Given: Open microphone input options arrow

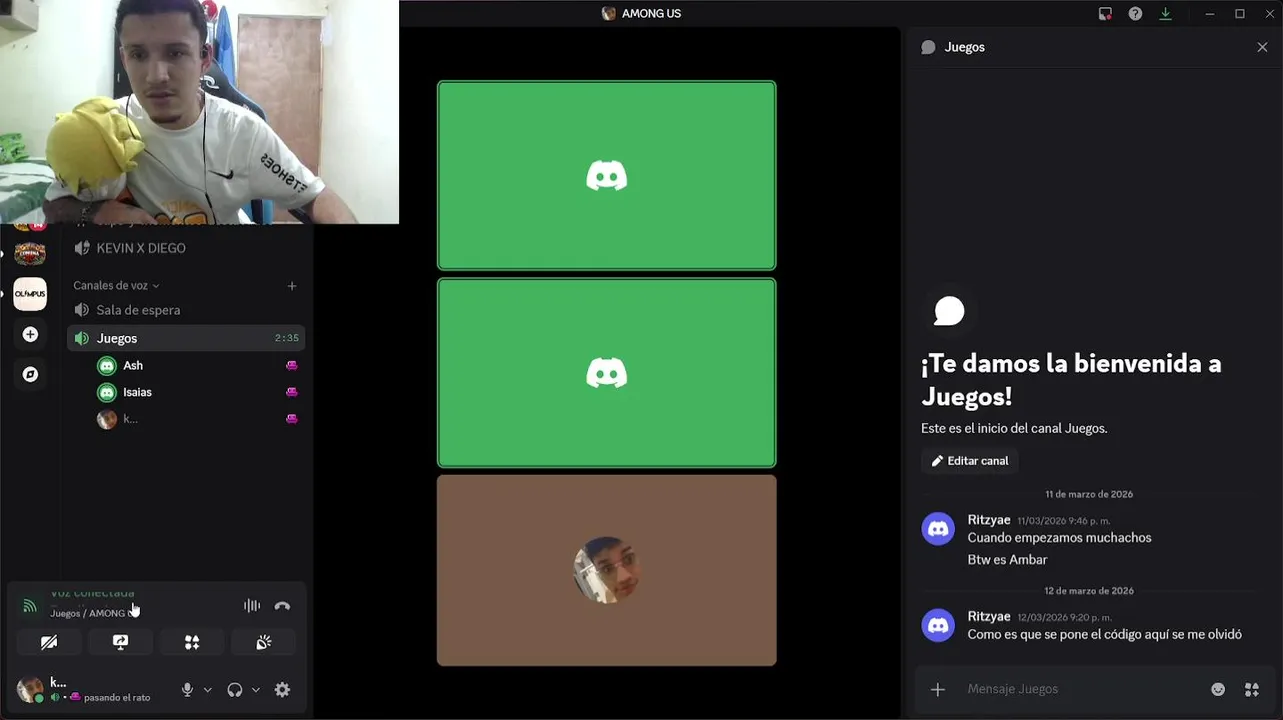Looking at the screenshot, I should [208, 690].
